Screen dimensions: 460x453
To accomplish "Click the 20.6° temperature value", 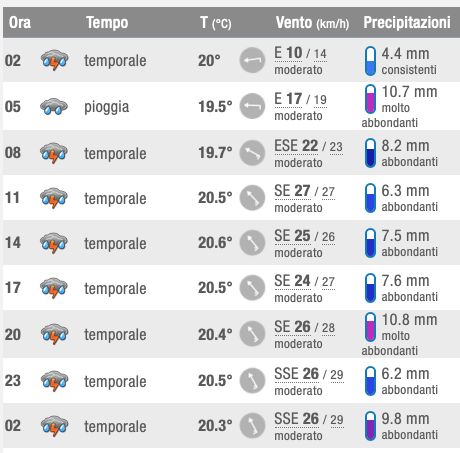I will [215, 243].
